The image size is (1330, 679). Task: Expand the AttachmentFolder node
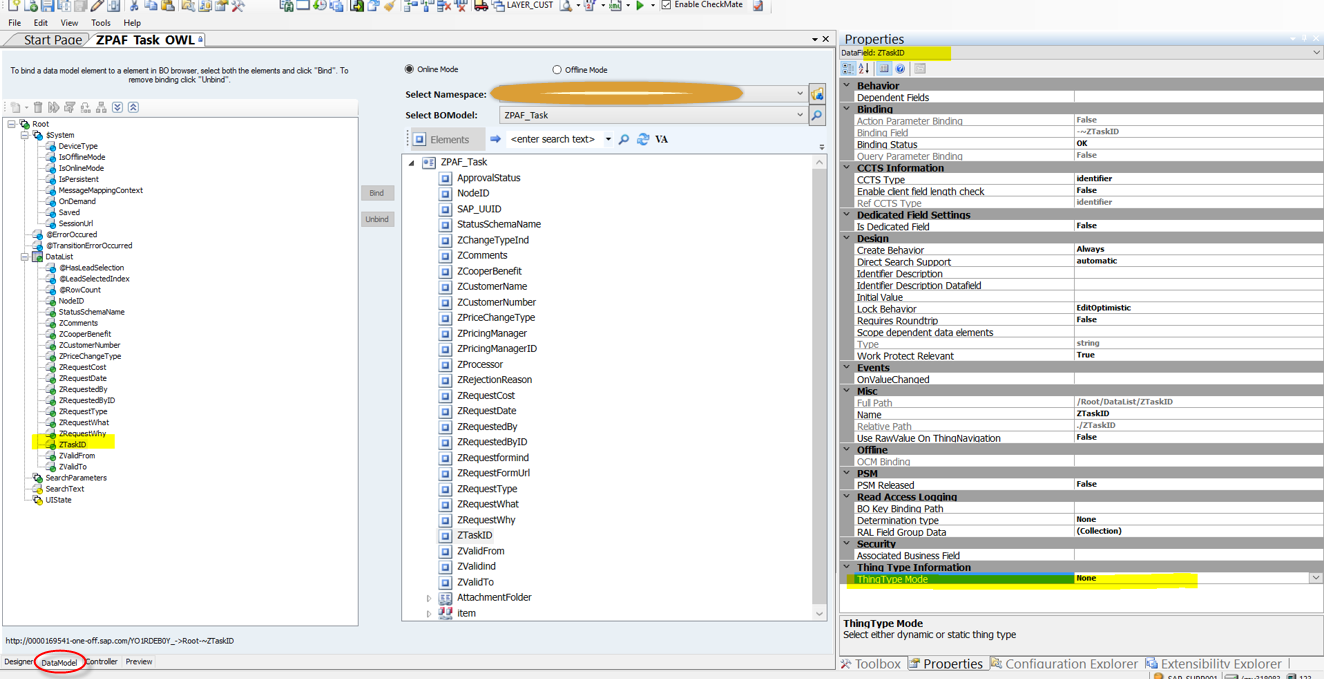click(x=429, y=598)
